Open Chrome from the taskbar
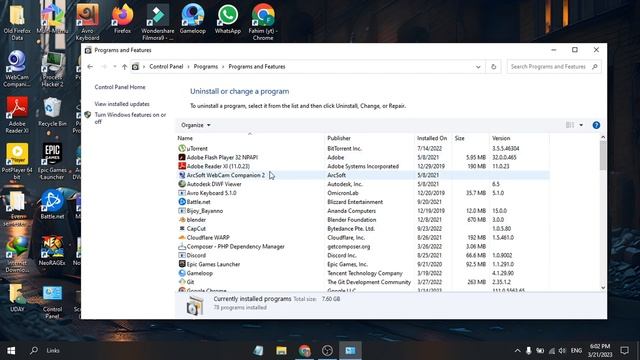Image resolution: width=640 pixels, height=360 pixels. [x=304, y=351]
